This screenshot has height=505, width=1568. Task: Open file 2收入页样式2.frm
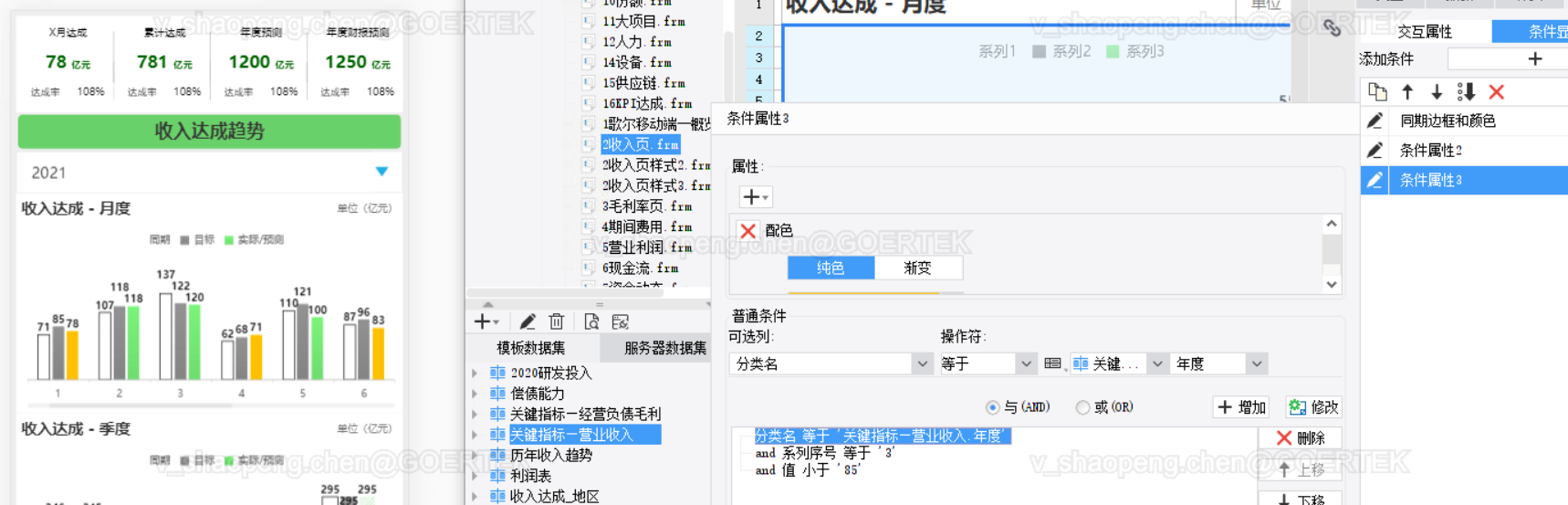[x=655, y=165]
